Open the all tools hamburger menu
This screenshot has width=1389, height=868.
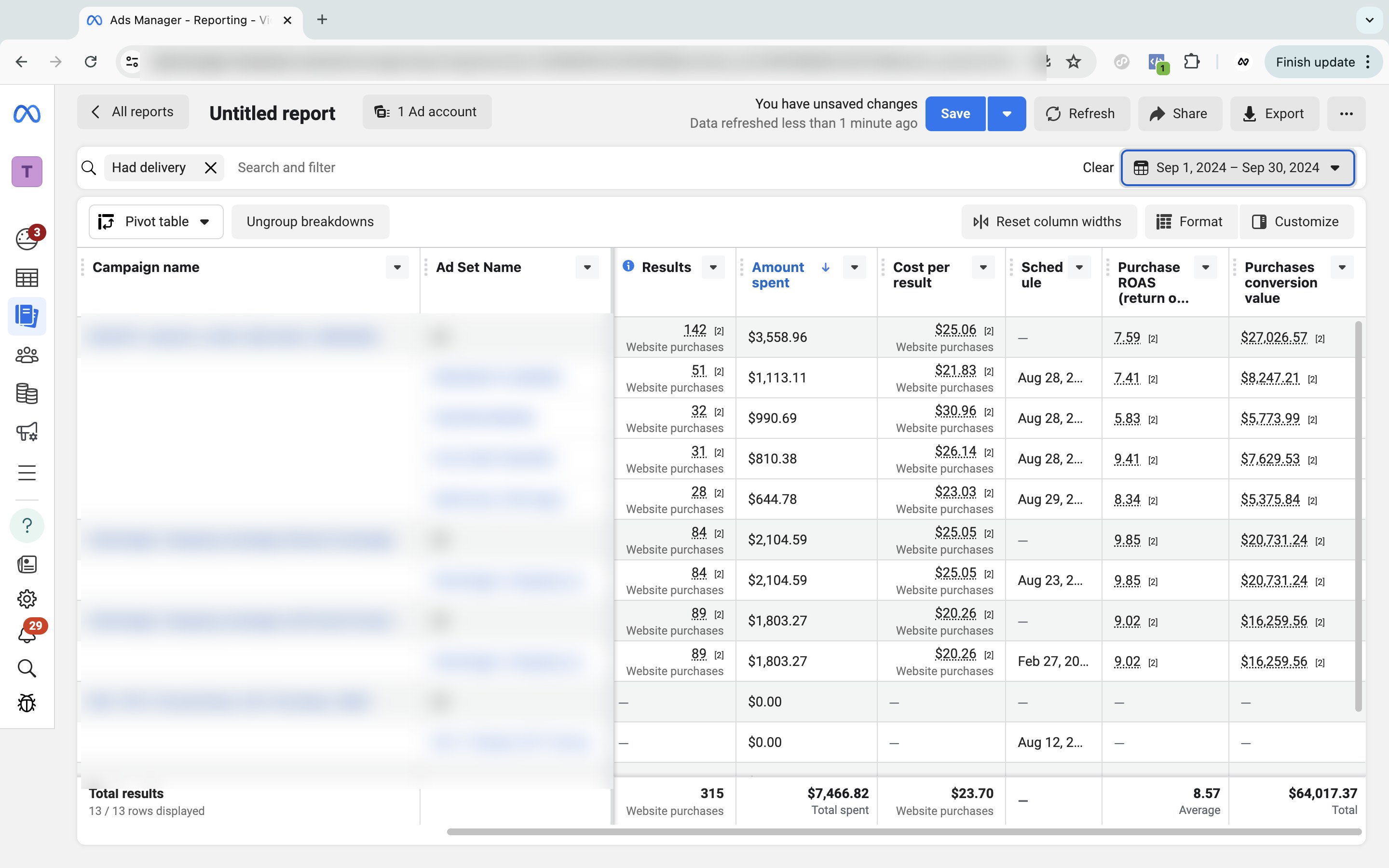pyautogui.click(x=27, y=473)
